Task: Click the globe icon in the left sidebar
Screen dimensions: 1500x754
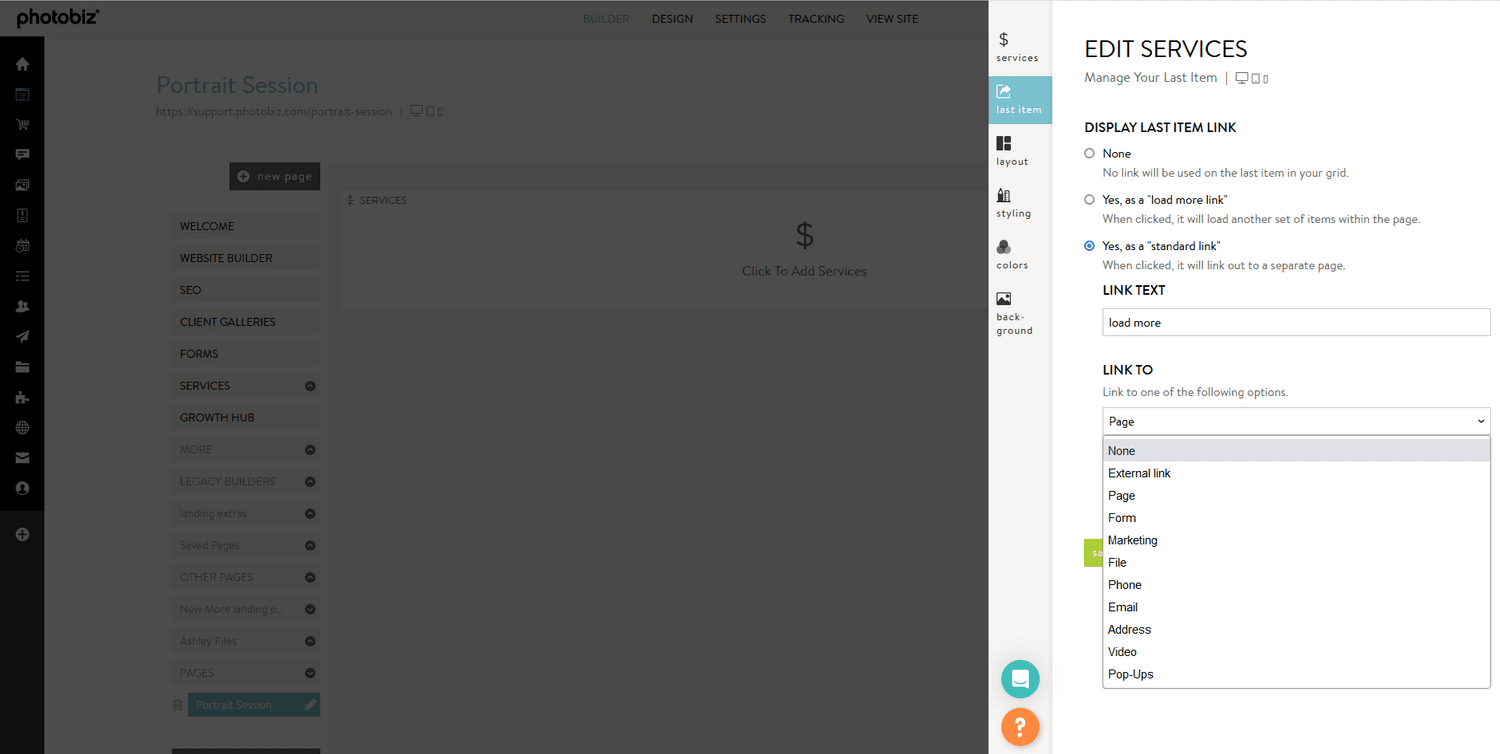Action: coord(22,427)
